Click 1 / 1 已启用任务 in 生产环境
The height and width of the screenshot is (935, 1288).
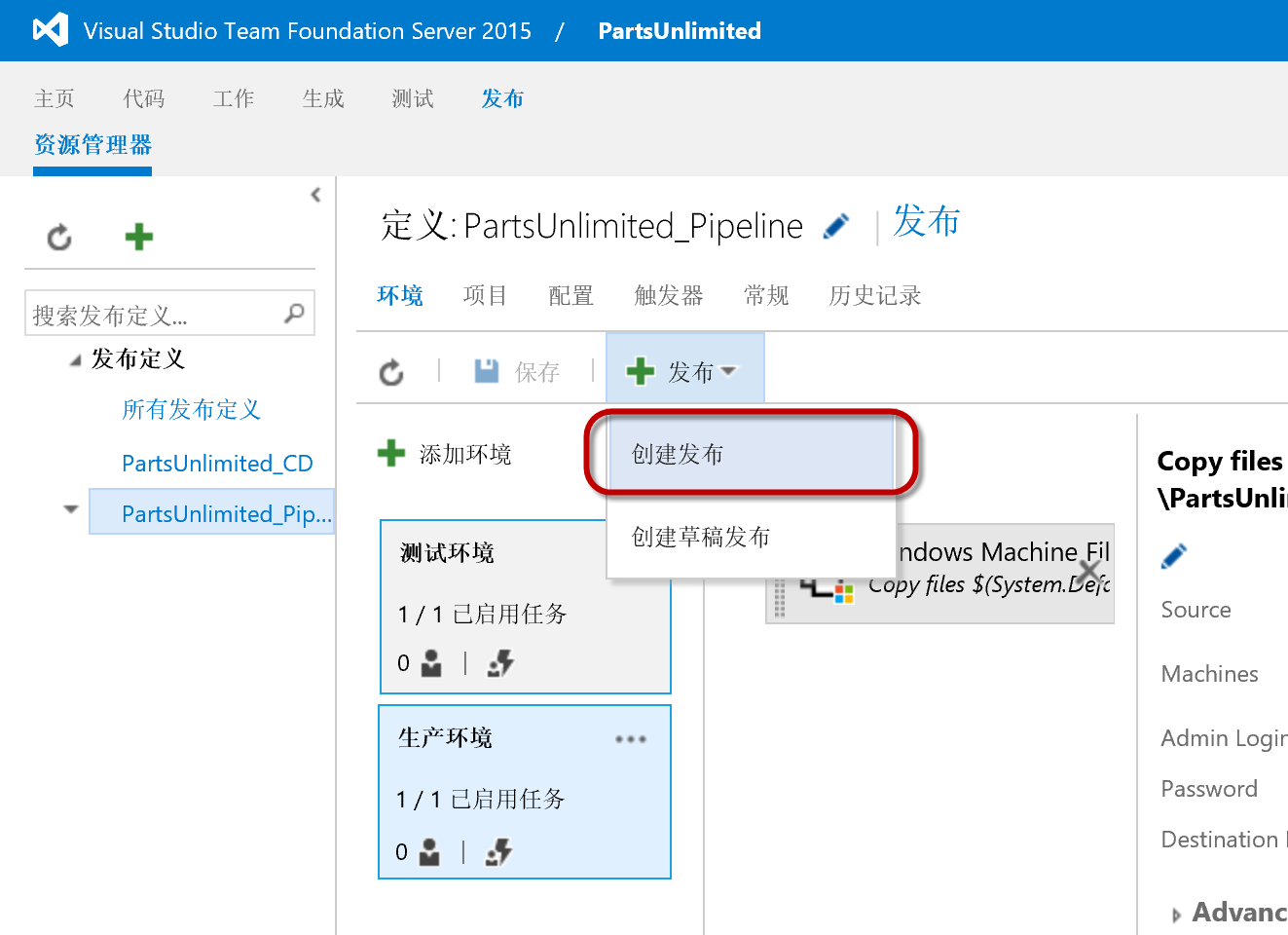click(x=480, y=799)
